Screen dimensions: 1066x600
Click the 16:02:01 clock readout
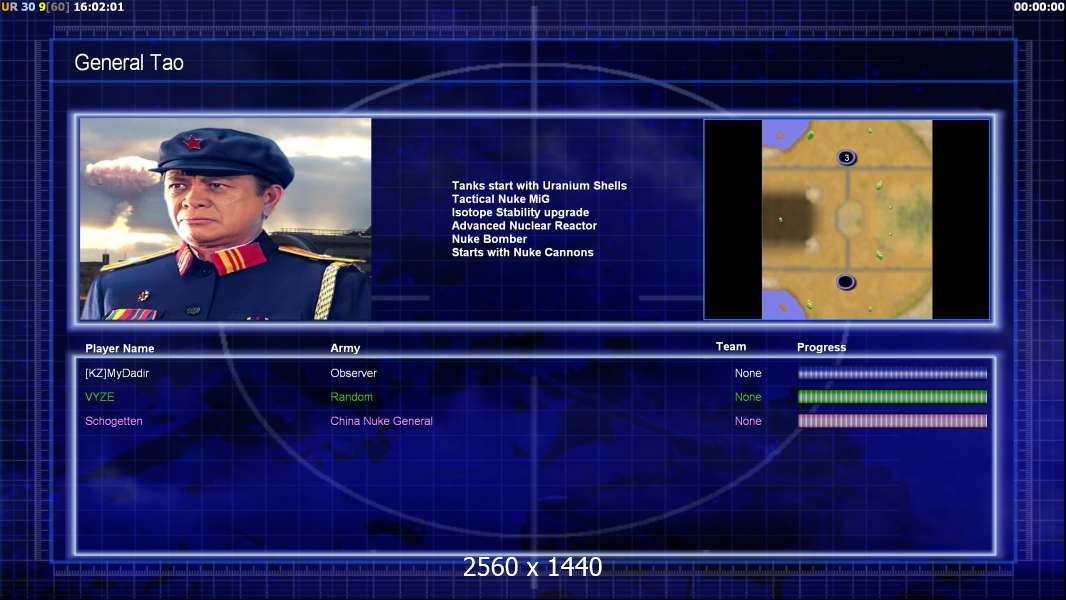(99, 7)
